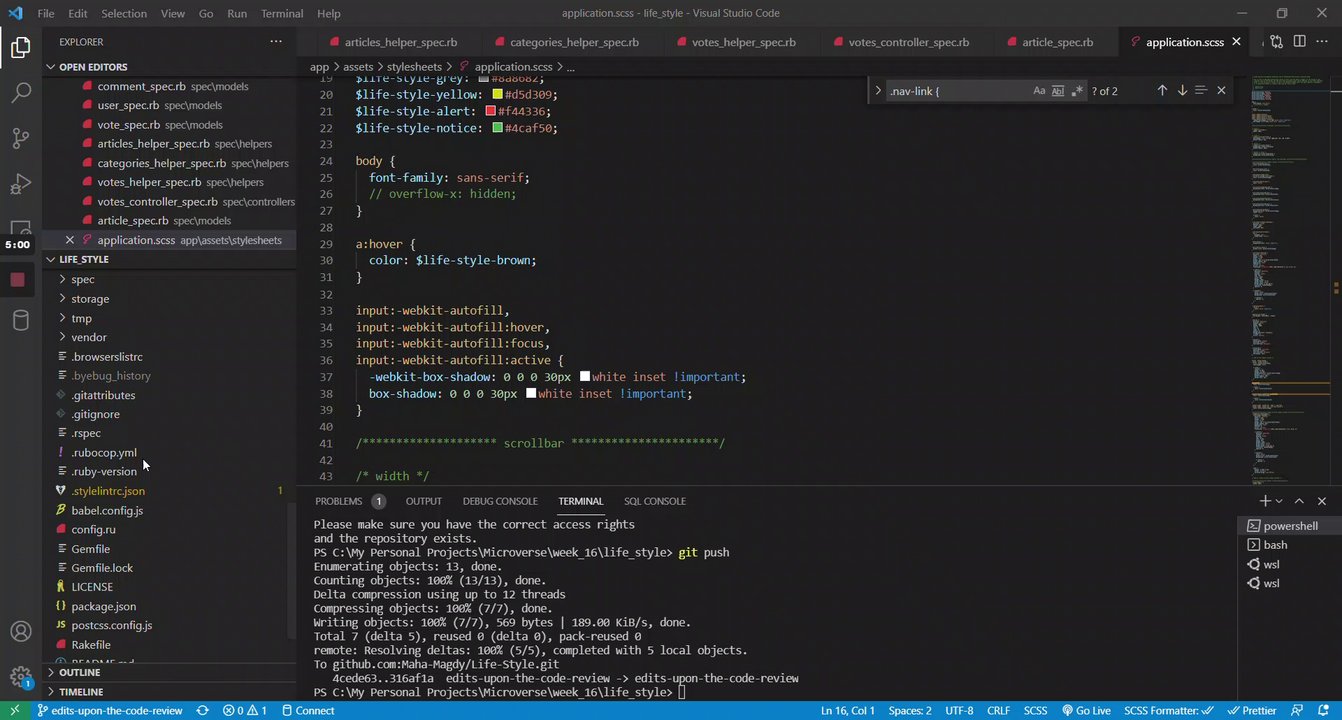Toggle Match Case in the find widget

[x=1039, y=91]
